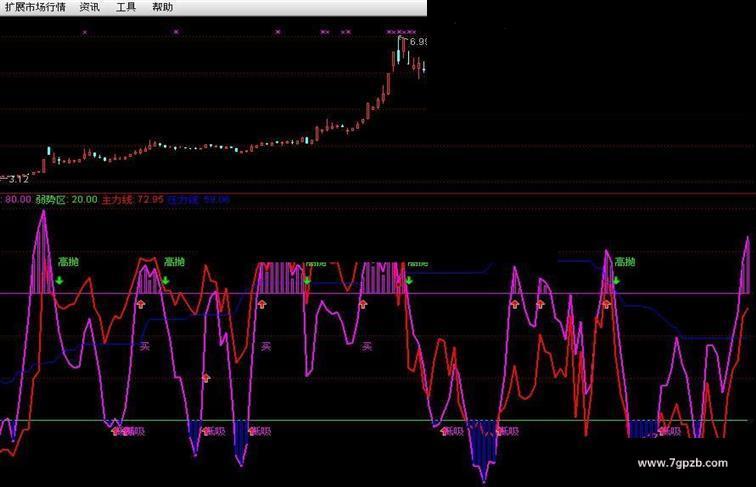756x487 pixels.
Task: Click the 3.12 low price label
Action: [18, 179]
